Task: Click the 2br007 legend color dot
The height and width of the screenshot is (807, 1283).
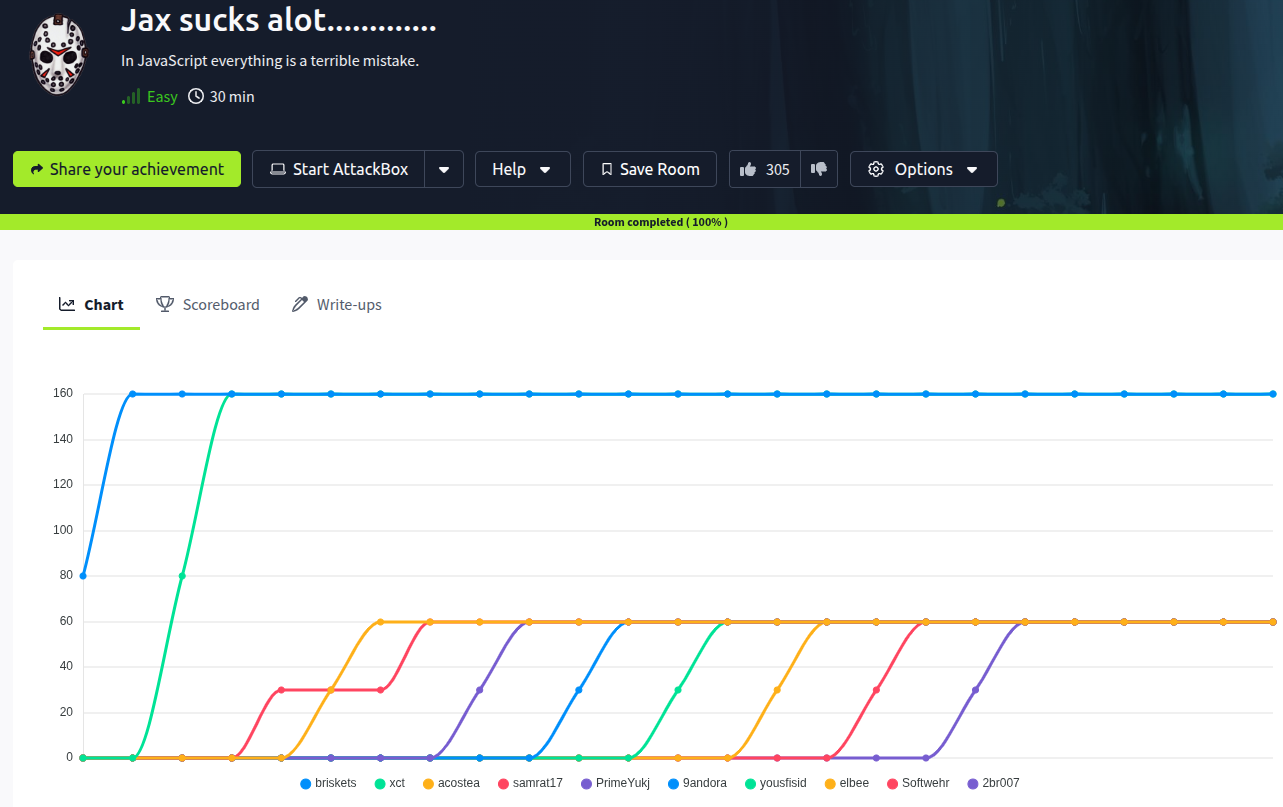Action: [973, 783]
